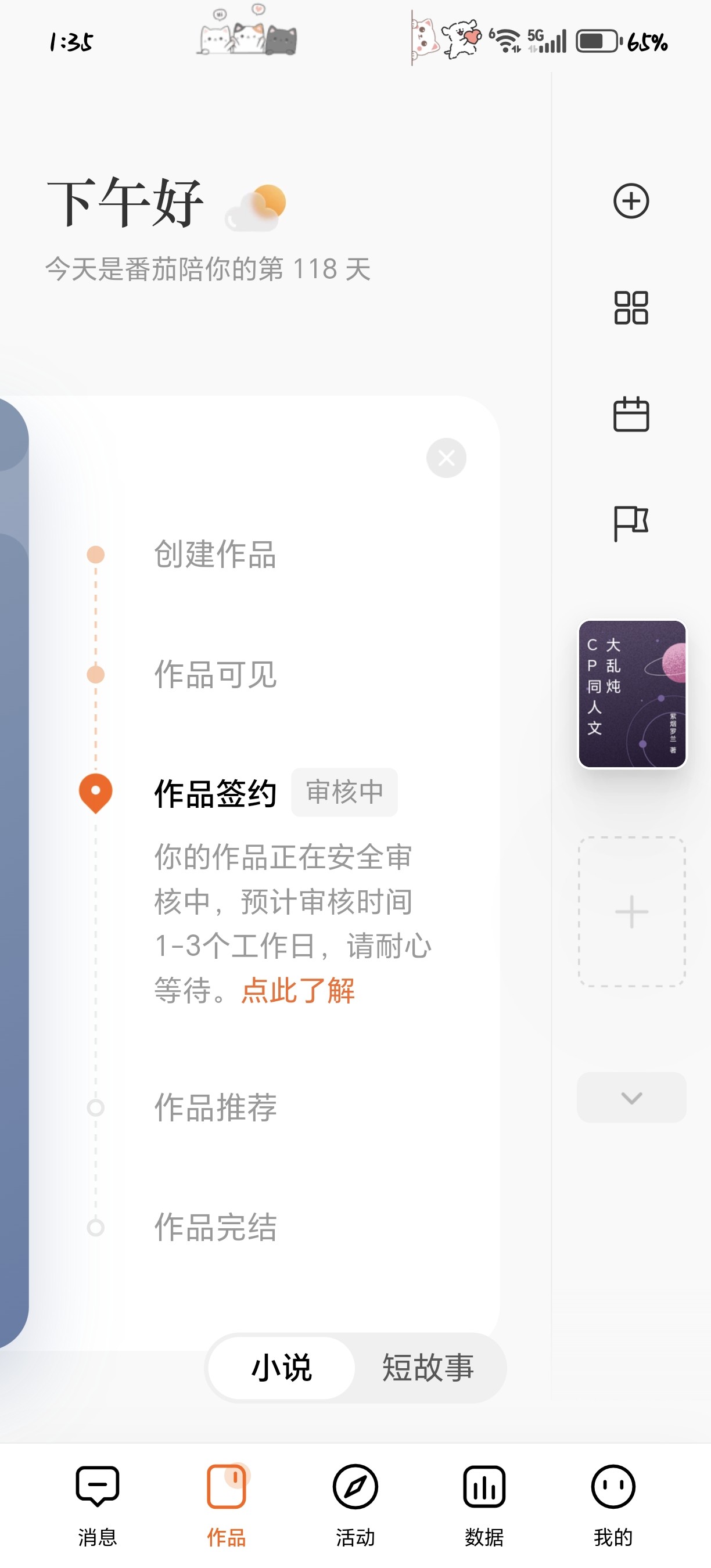Open the calendar icon in sidebar

coord(631,414)
